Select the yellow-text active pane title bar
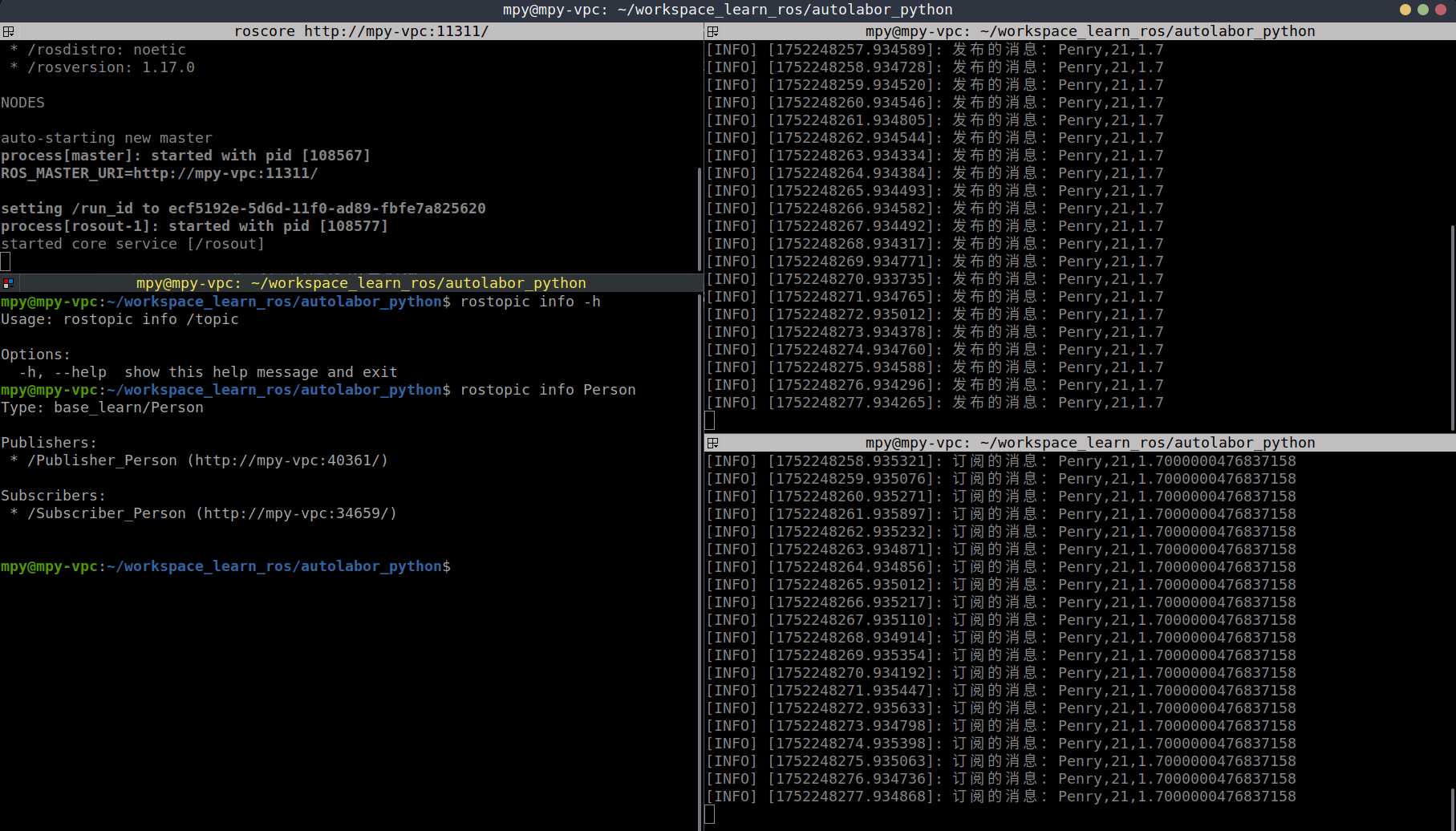 [361, 283]
